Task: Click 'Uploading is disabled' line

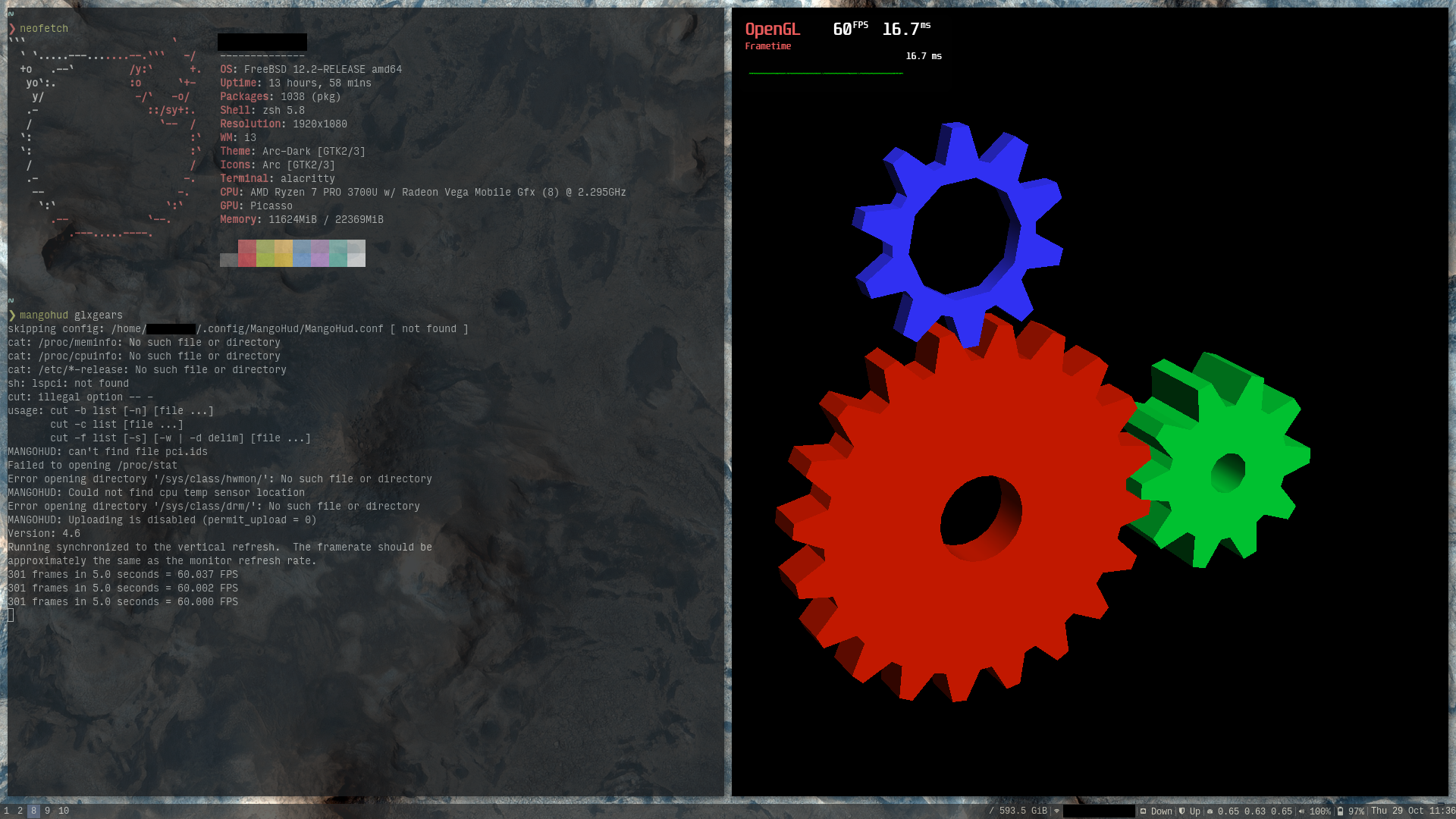Action: pyautogui.click(x=162, y=520)
